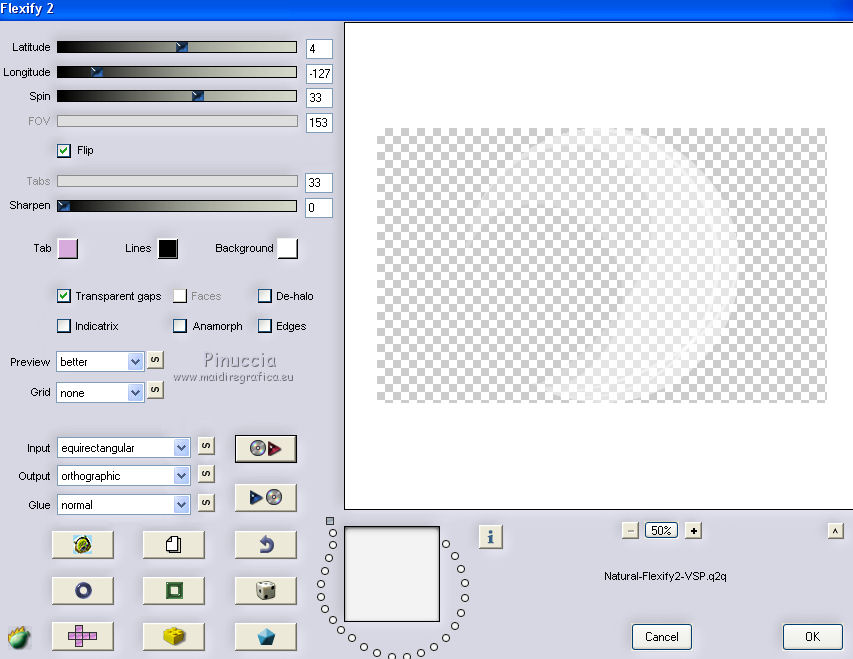Click the S button next to Grid
The width and height of the screenshot is (853, 659).
(x=155, y=390)
